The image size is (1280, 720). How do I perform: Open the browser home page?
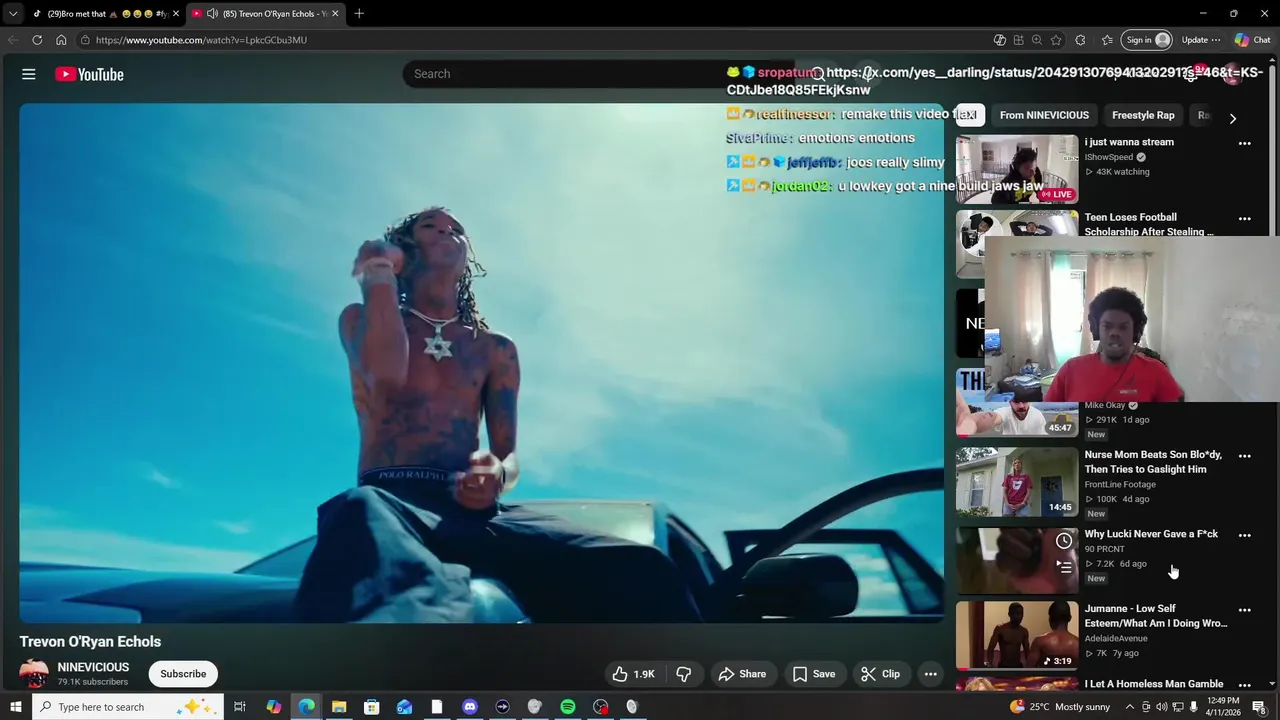[61, 40]
